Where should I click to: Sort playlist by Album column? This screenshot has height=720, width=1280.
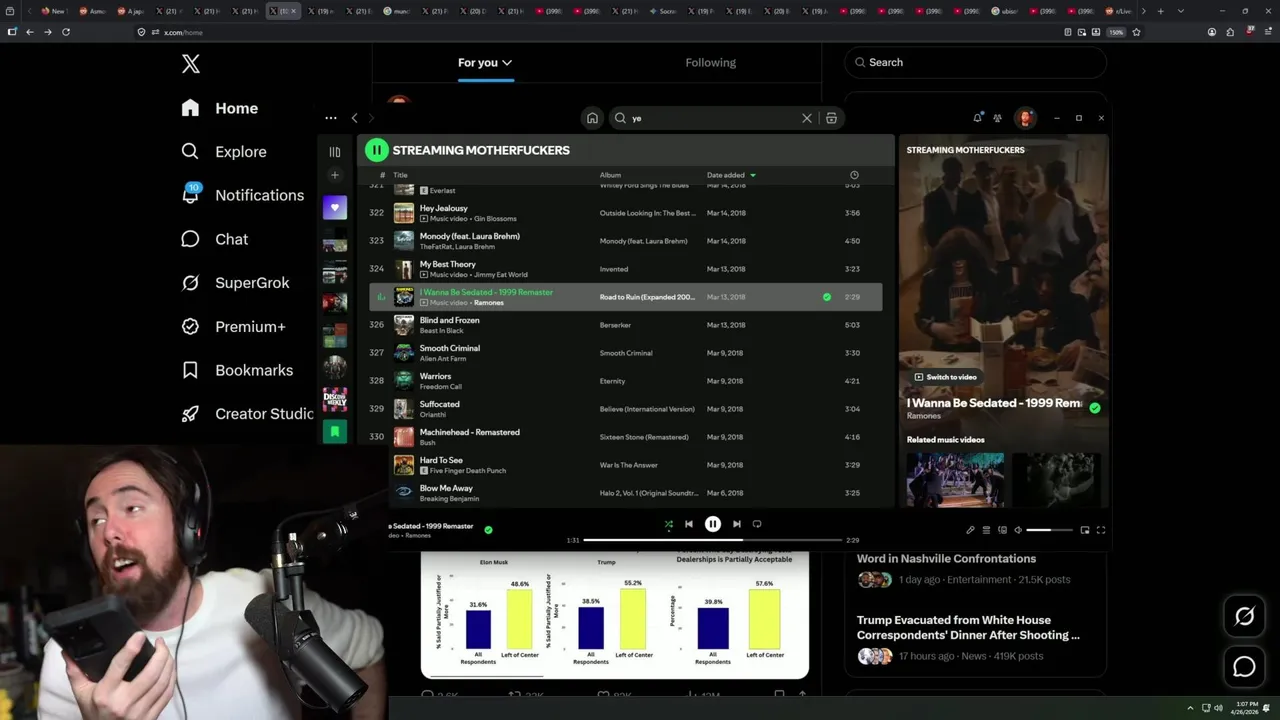tap(610, 175)
